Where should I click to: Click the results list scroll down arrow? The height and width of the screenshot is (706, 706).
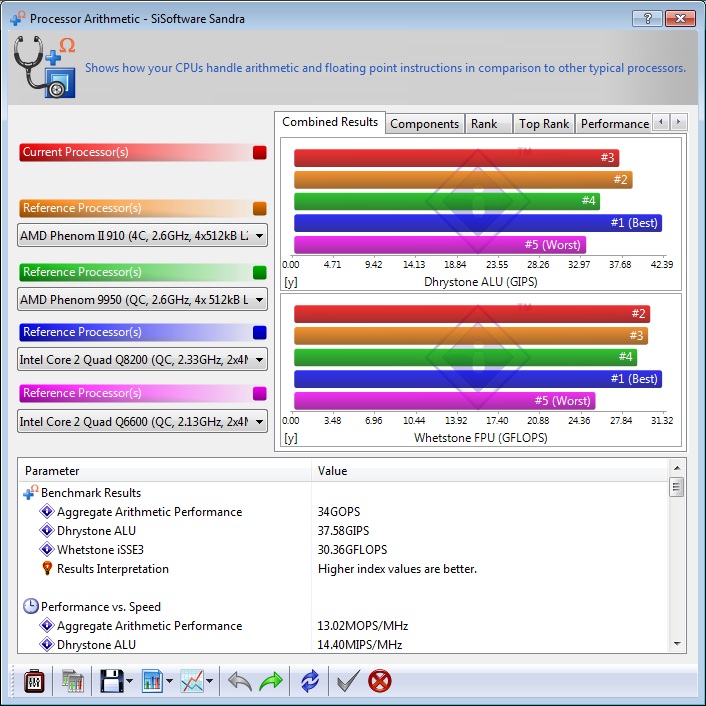tap(677, 644)
